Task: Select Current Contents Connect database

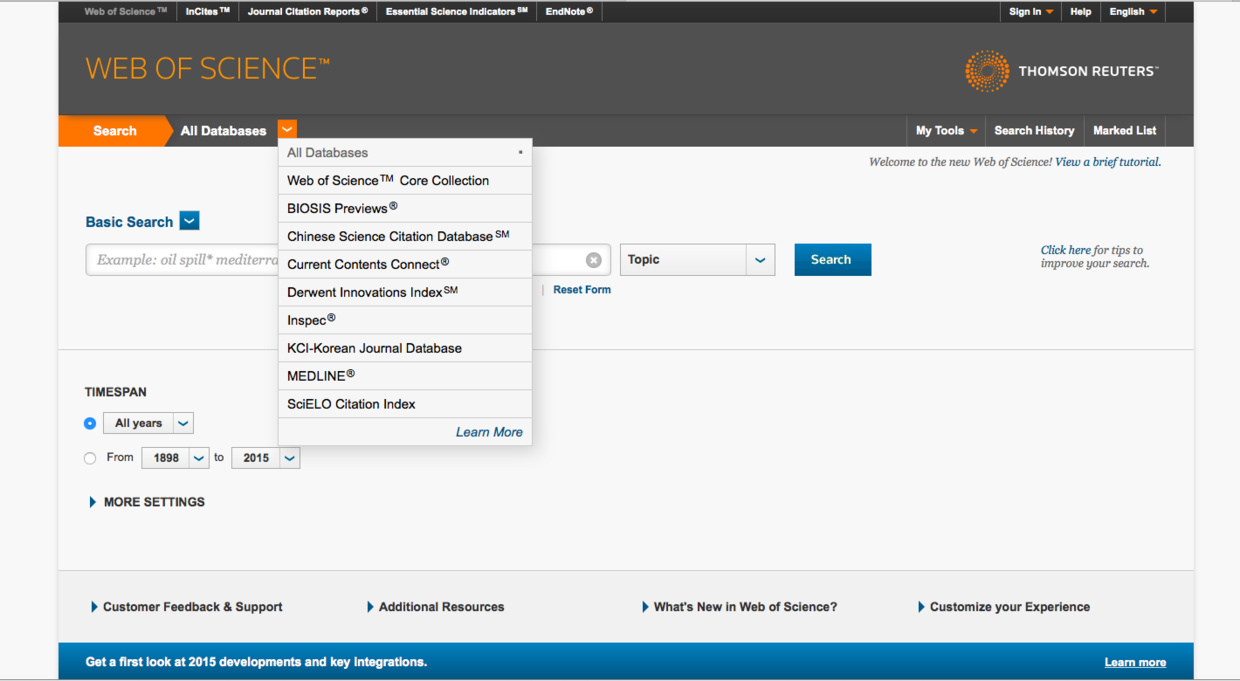Action: click(405, 265)
